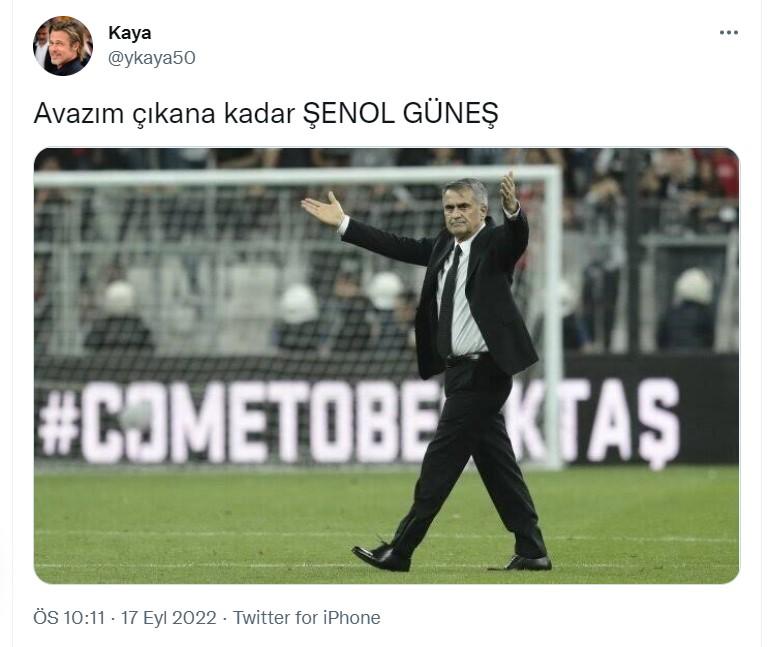Click the man's gray-haired head in photo

pos(465,206)
